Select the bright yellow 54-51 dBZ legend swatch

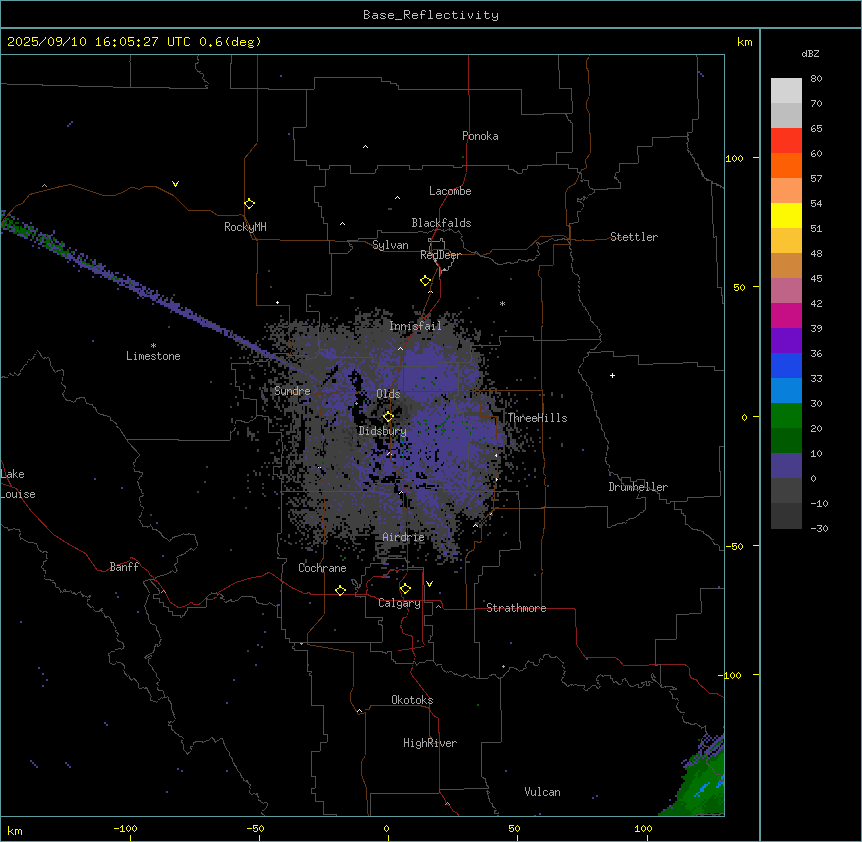point(786,215)
